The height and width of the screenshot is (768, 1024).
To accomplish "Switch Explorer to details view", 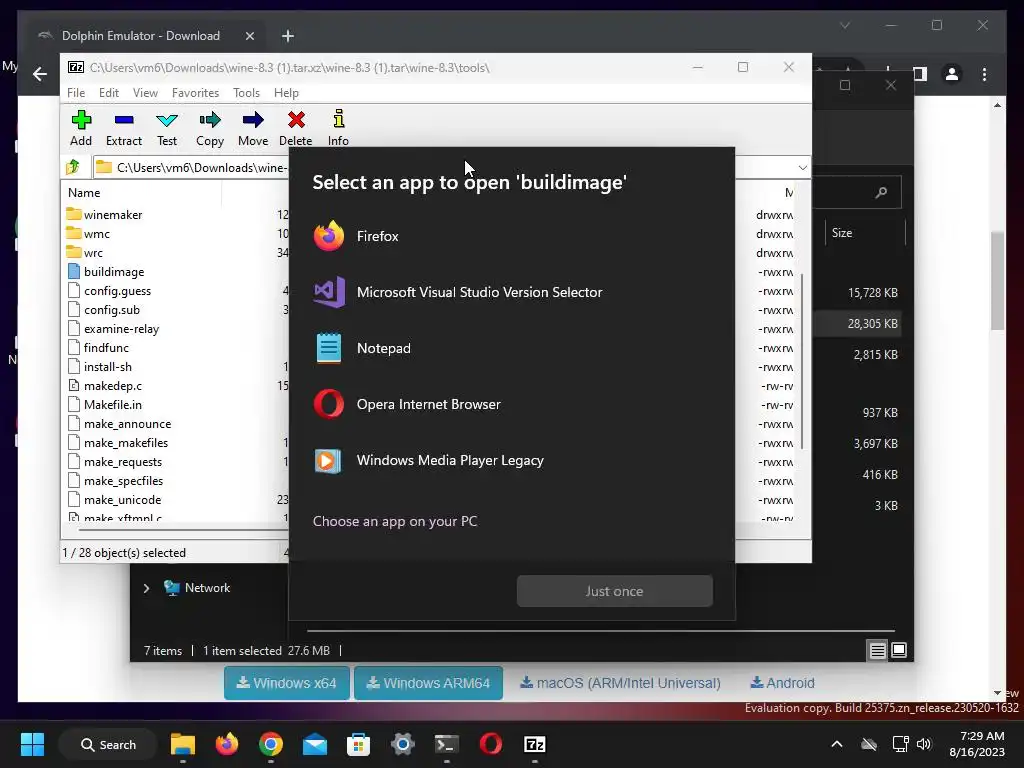I will 878,650.
